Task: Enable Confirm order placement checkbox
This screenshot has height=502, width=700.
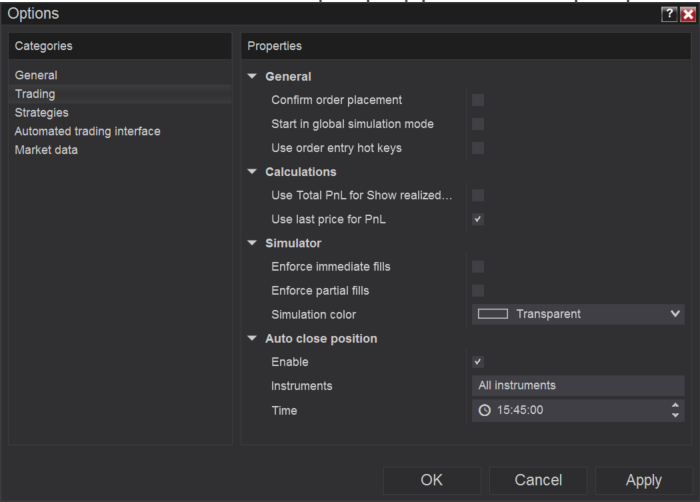Action: pyautogui.click(x=478, y=100)
